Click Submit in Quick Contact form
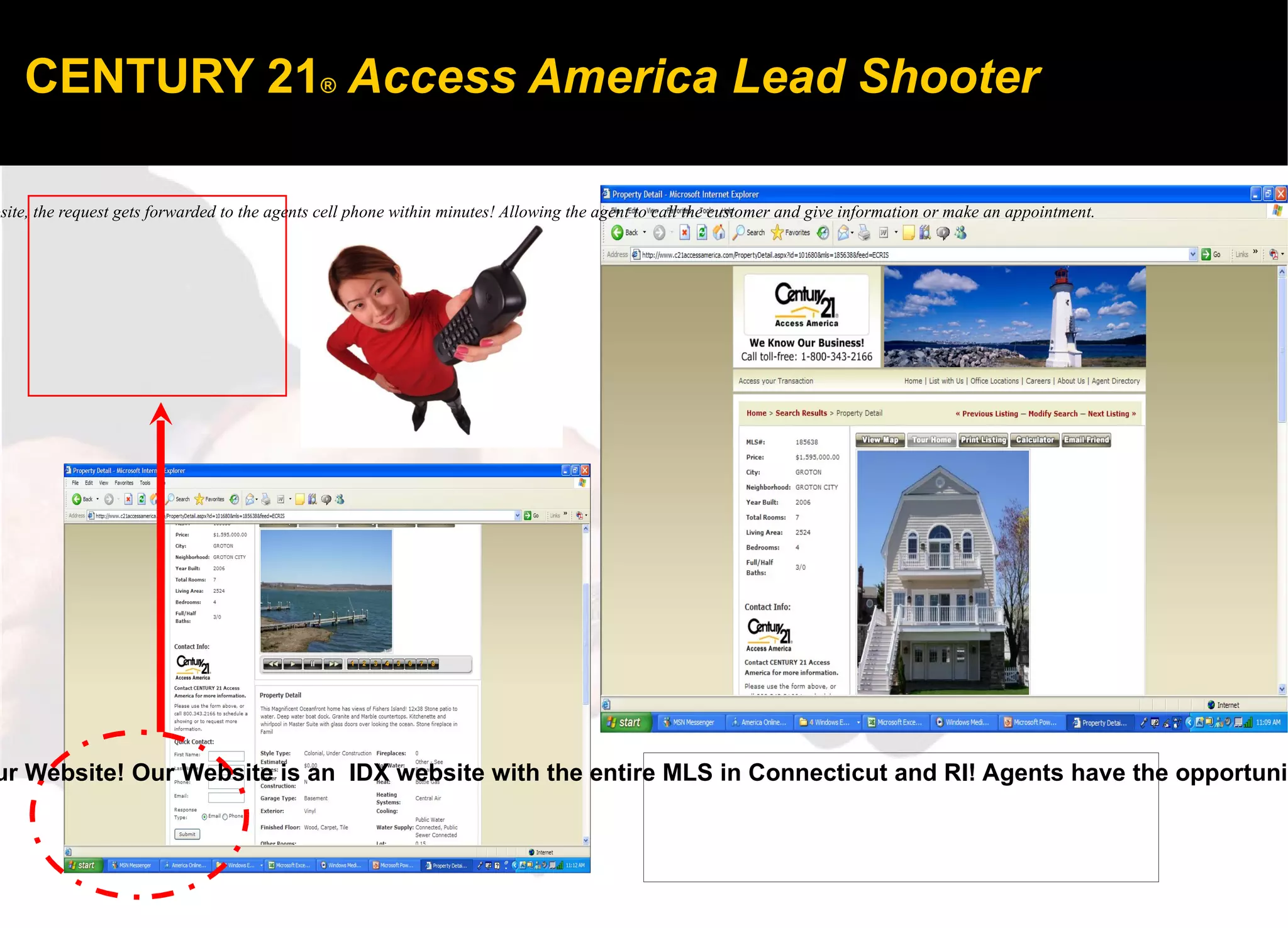Viewport: 1288px width, 928px height. click(x=187, y=834)
